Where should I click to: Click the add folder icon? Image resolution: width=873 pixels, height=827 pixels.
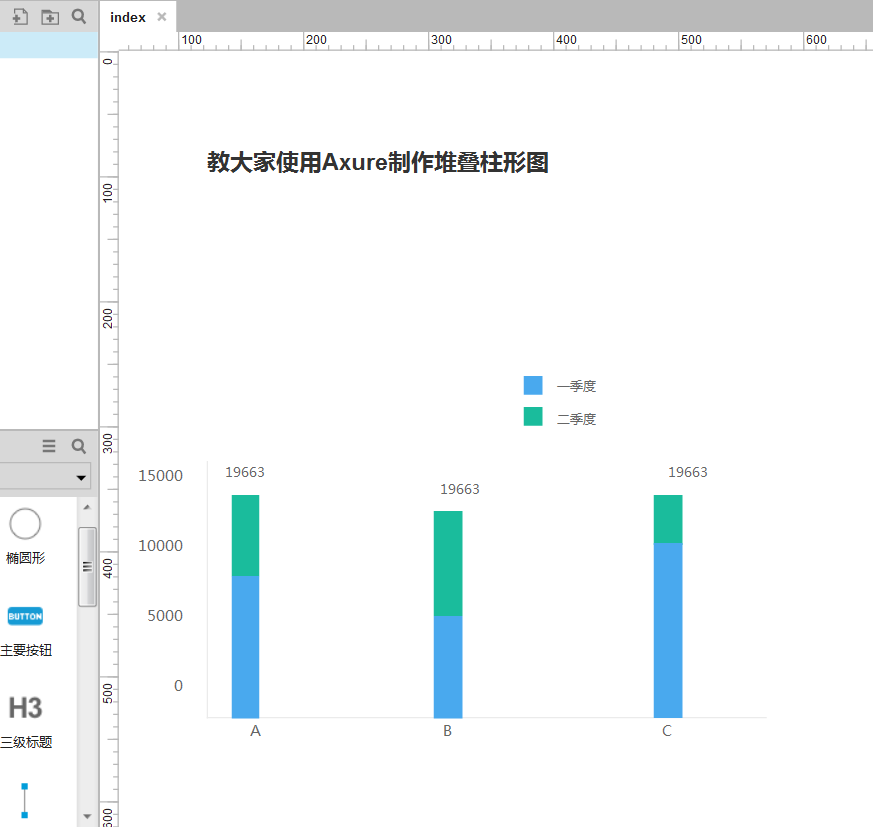[50, 17]
